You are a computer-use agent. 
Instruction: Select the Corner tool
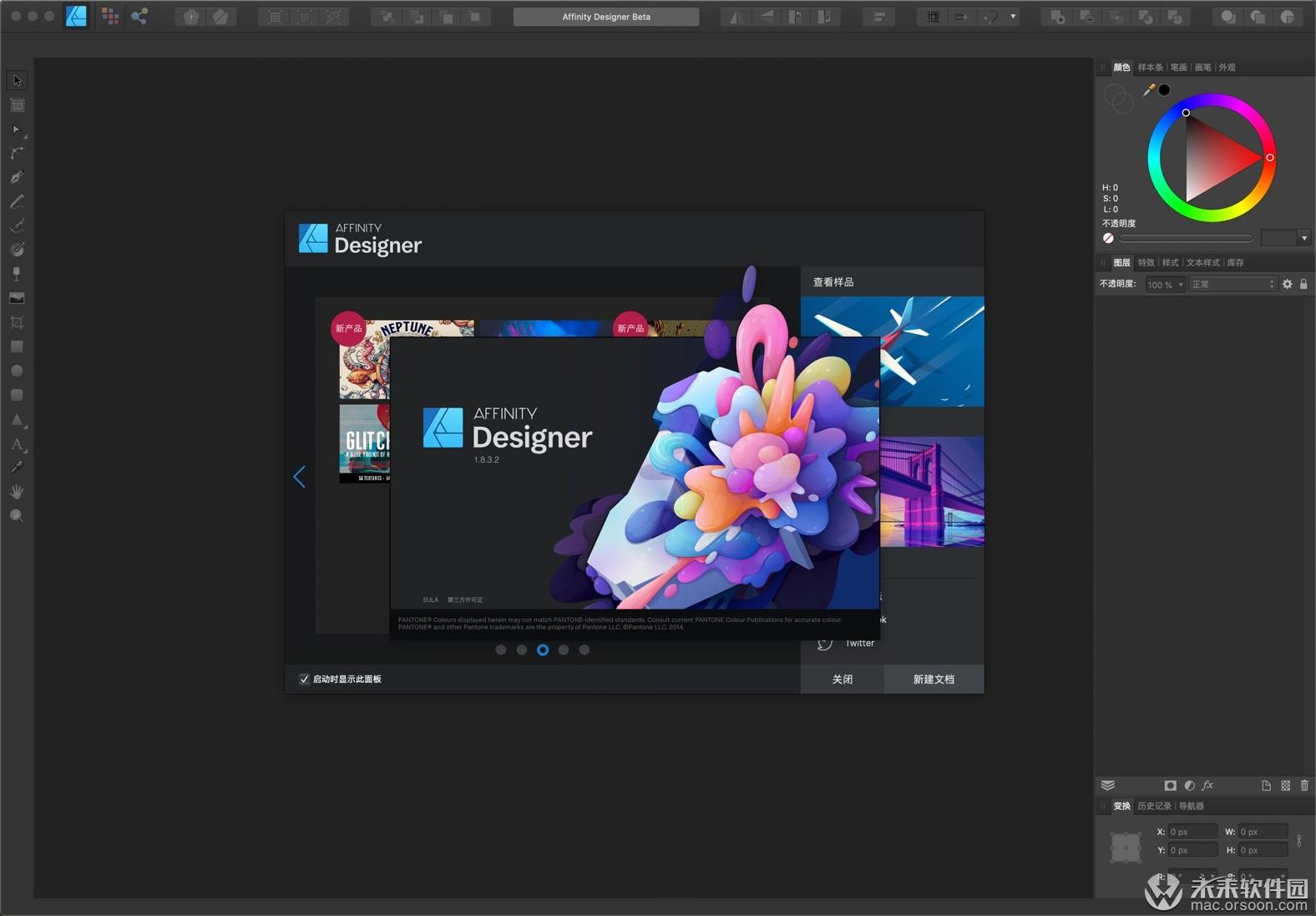point(17,154)
